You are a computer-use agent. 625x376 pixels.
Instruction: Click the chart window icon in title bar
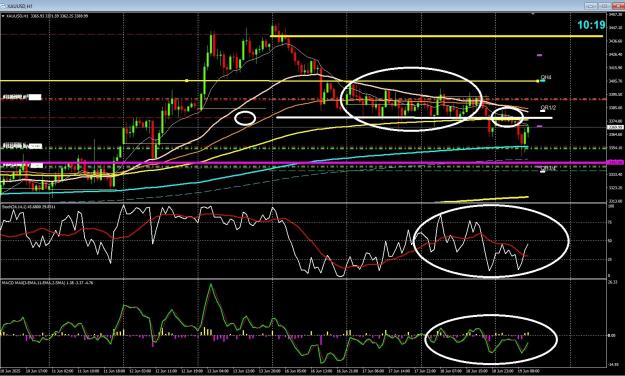(x=3, y=6)
